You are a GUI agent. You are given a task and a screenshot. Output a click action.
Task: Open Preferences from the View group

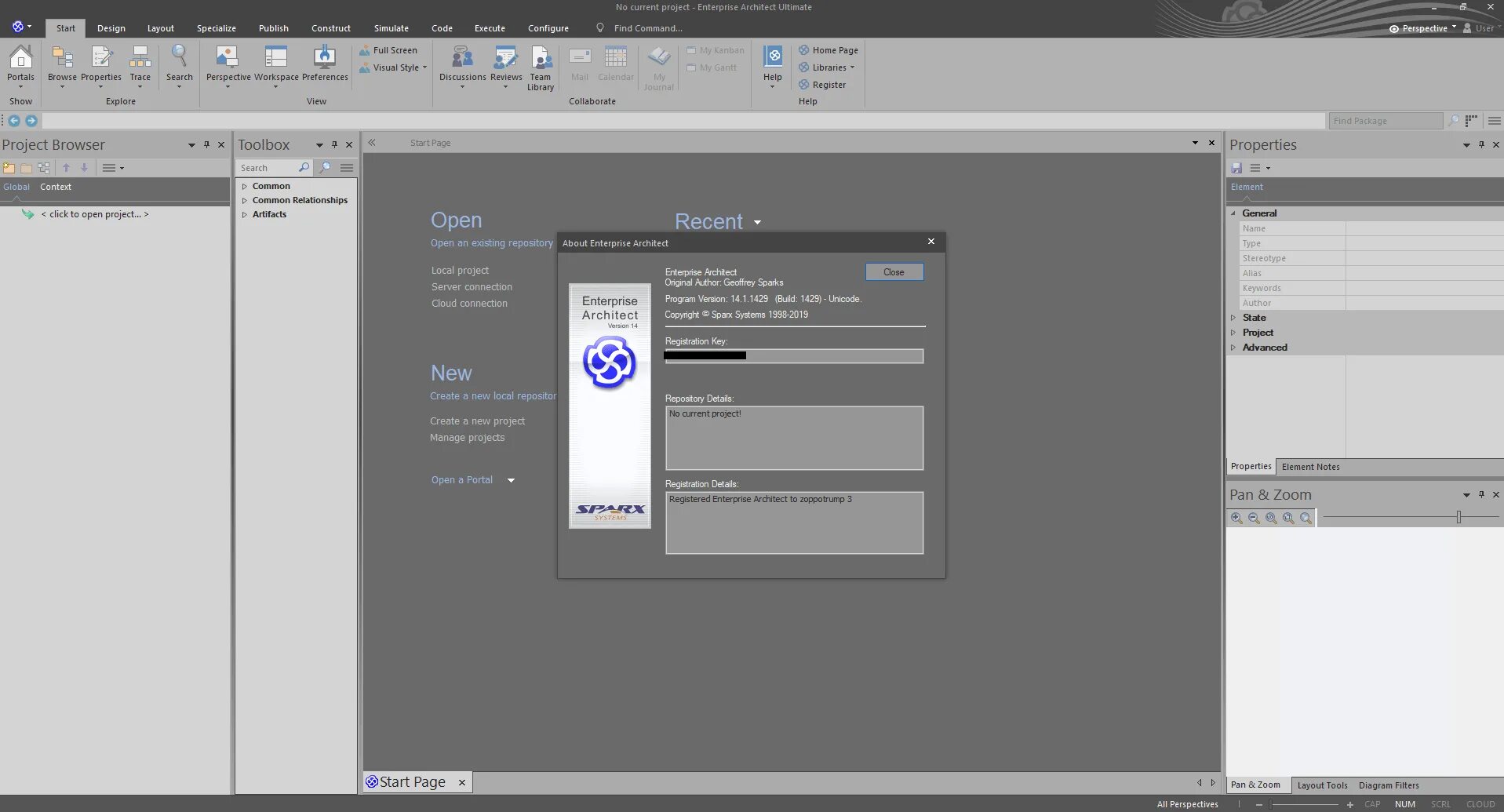325,63
